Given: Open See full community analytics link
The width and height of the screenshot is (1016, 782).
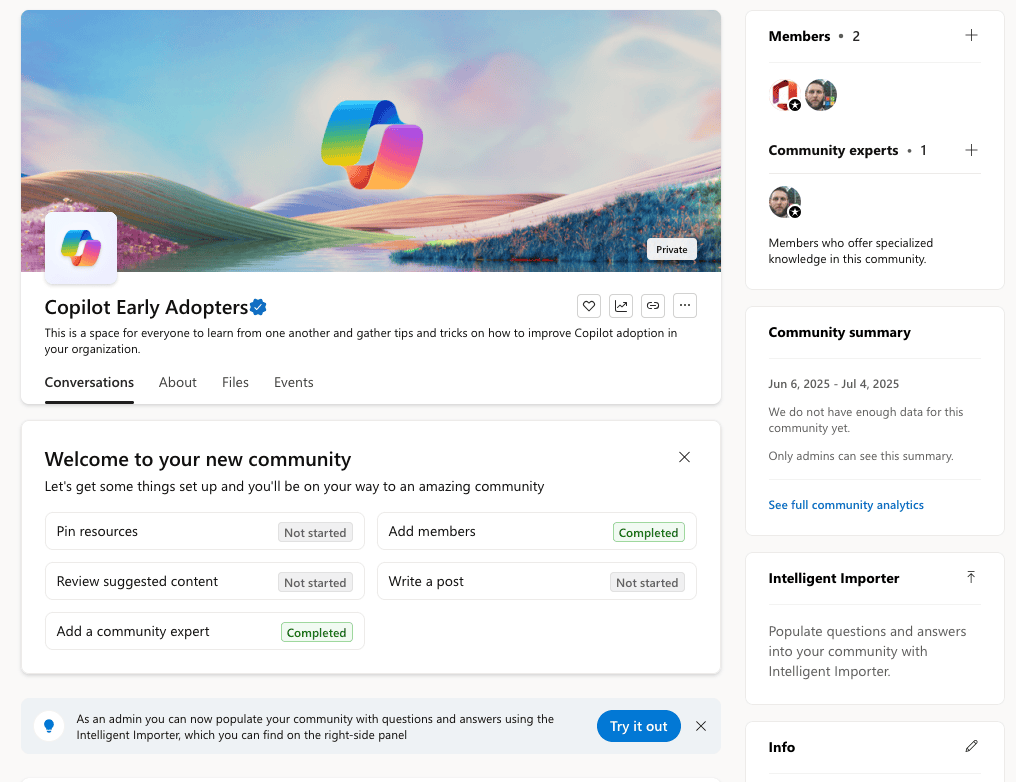Looking at the screenshot, I should (846, 505).
